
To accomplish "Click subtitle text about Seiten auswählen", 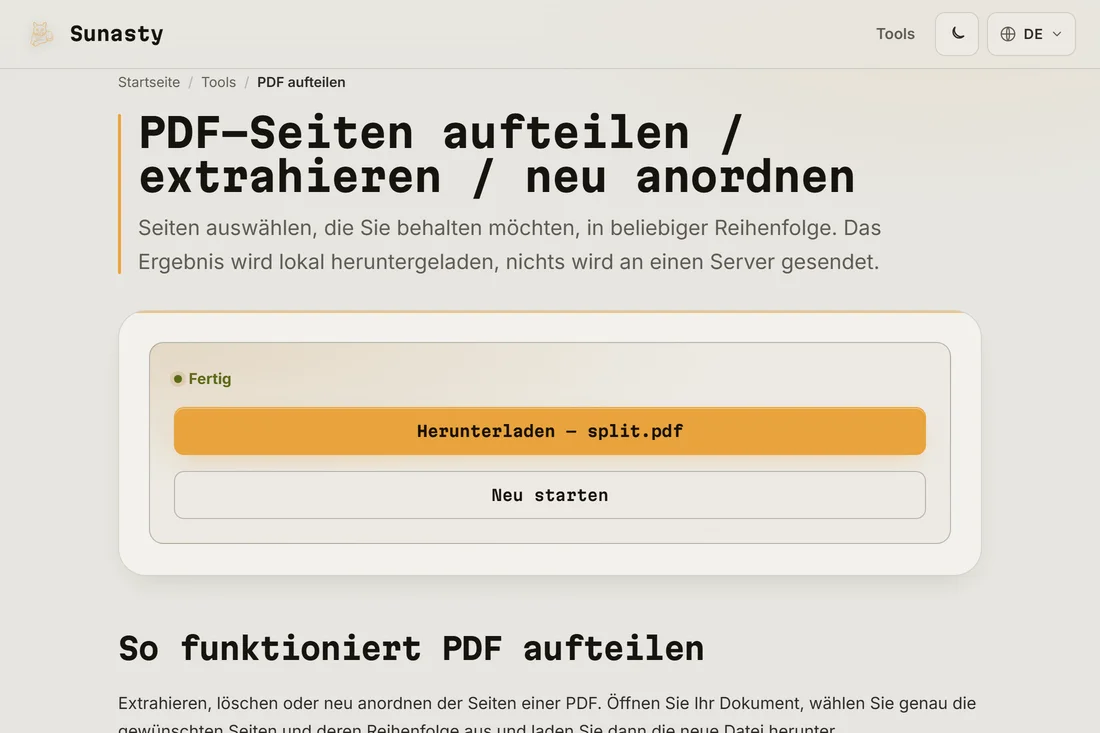I will tap(509, 245).
